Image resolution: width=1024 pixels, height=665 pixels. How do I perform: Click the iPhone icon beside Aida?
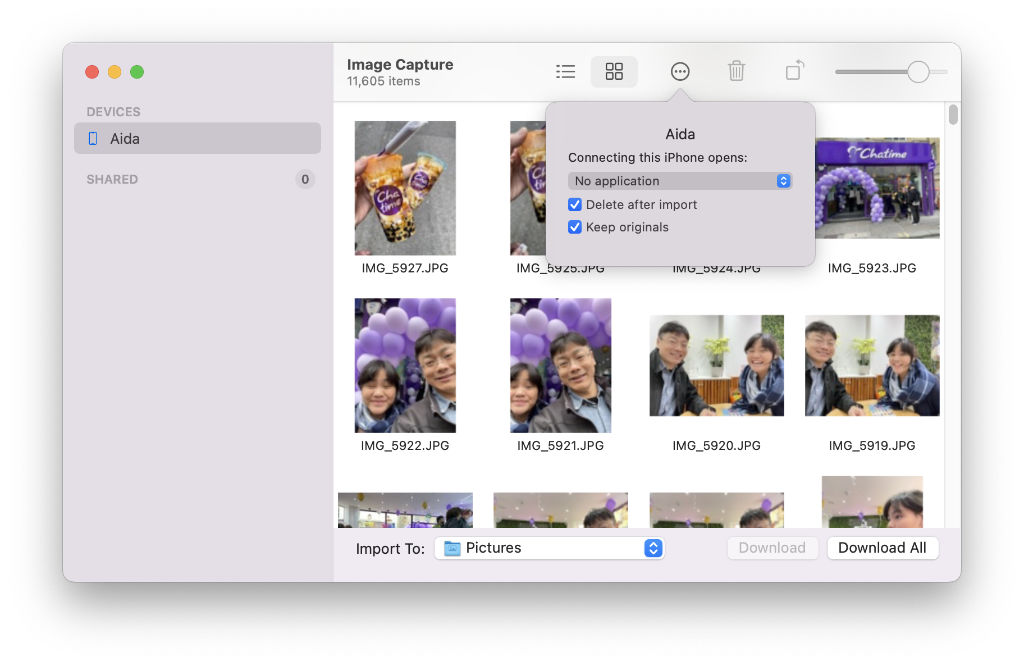pyautogui.click(x=93, y=139)
